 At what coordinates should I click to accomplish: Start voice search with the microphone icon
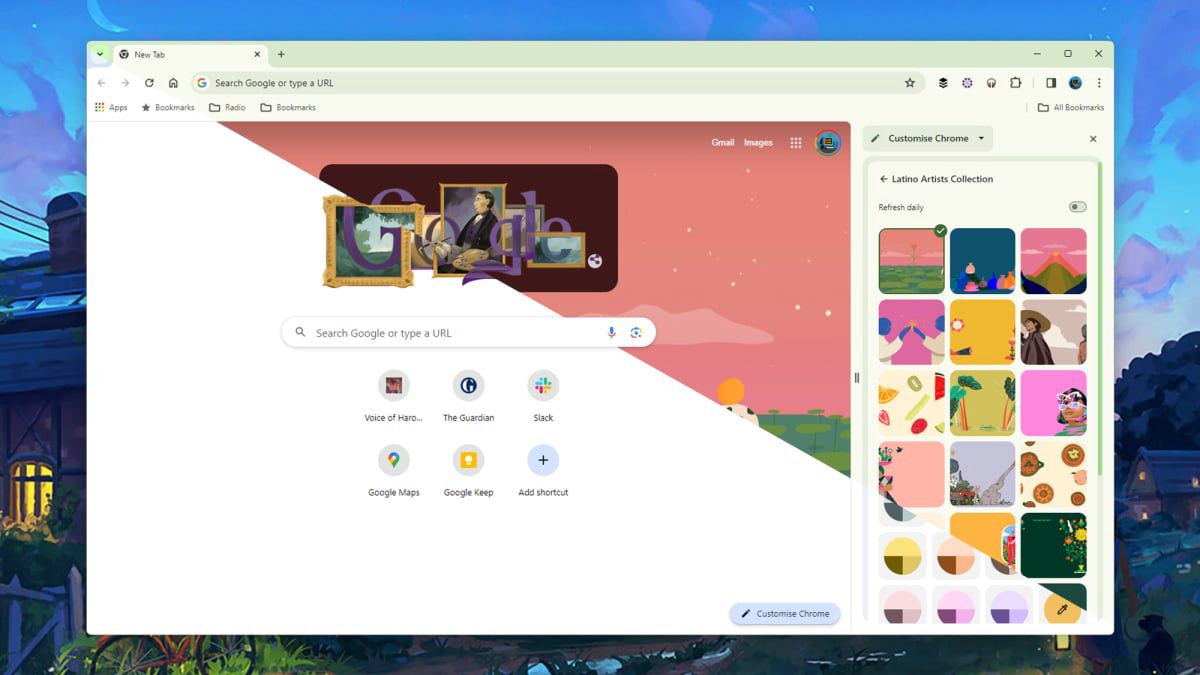(x=611, y=333)
